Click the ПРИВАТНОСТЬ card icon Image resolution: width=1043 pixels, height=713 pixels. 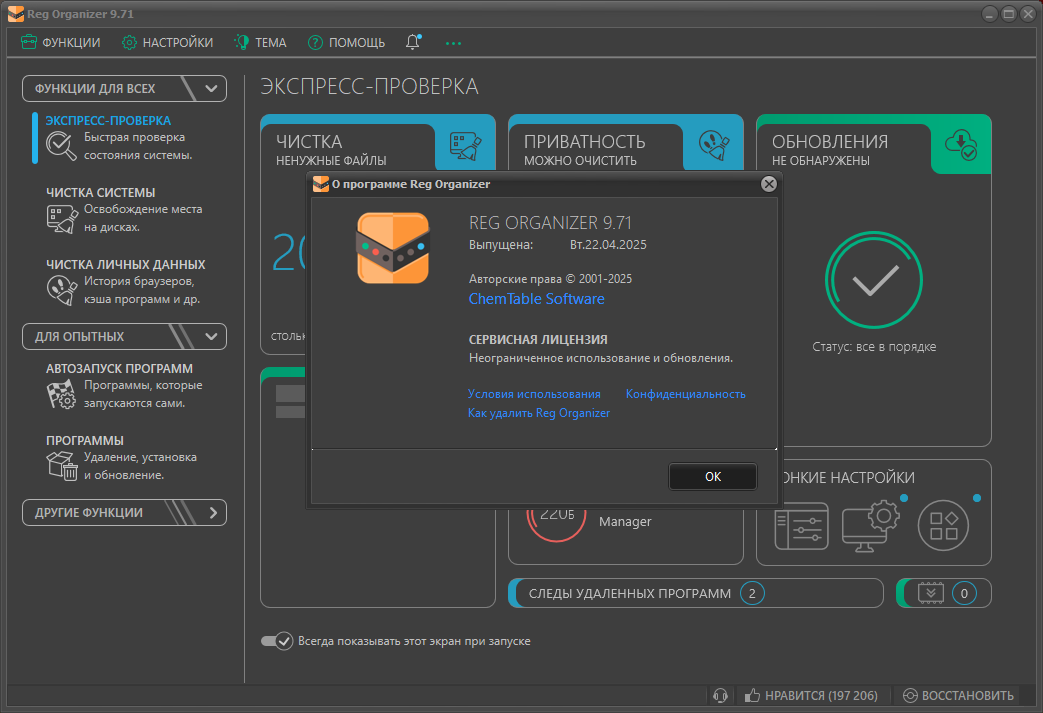click(x=714, y=145)
